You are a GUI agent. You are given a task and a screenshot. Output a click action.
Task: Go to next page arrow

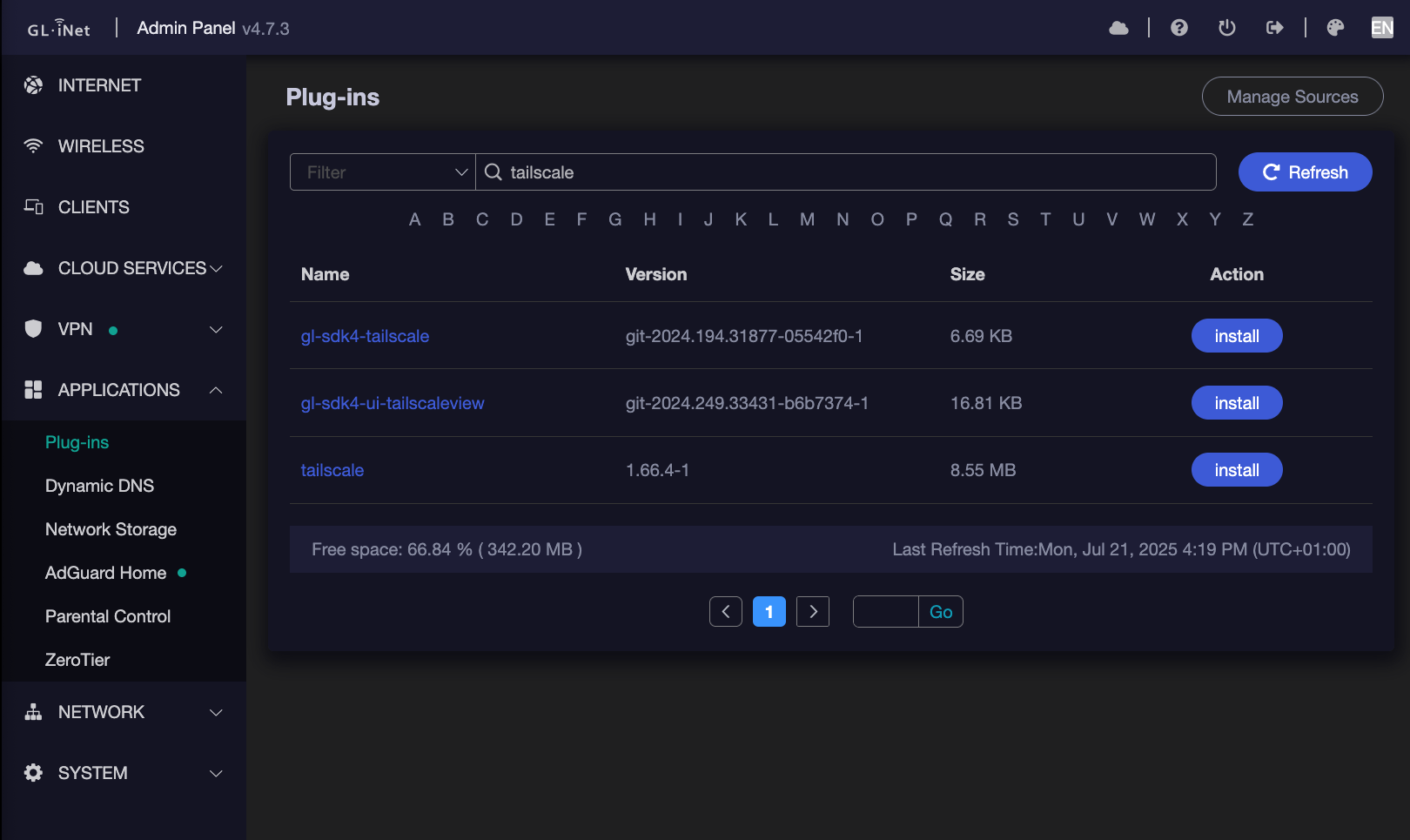point(813,612)
